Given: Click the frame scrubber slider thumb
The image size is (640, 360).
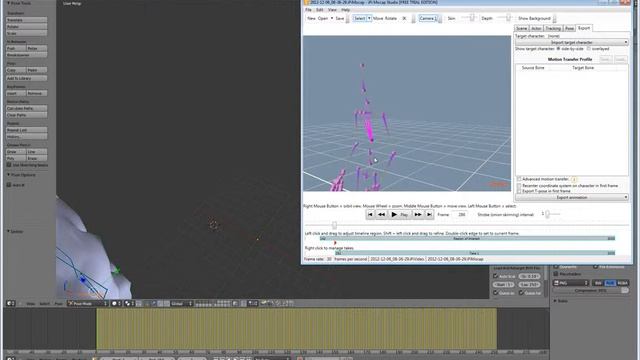Looking at the screenshot, I should click(334, 225).
